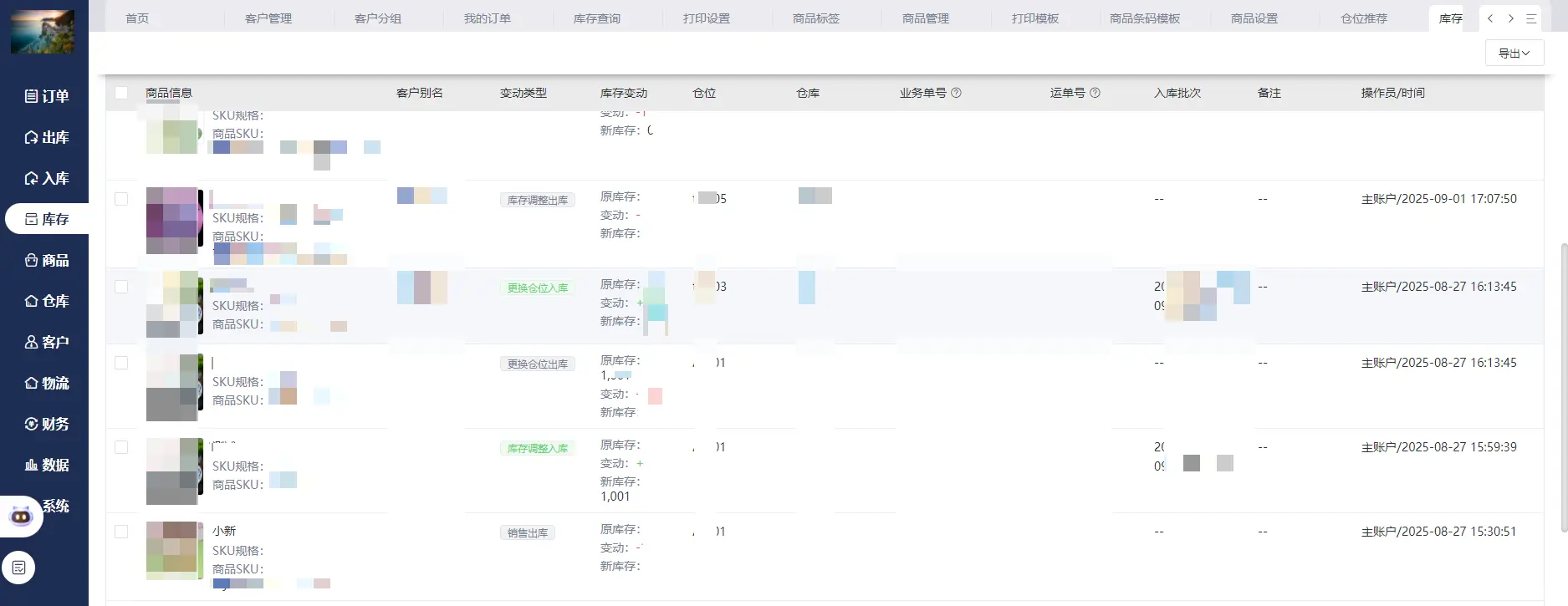Open the 商品 sidebar section
Viewport: 1568px width, 606px height.
[x=47, y=260]
